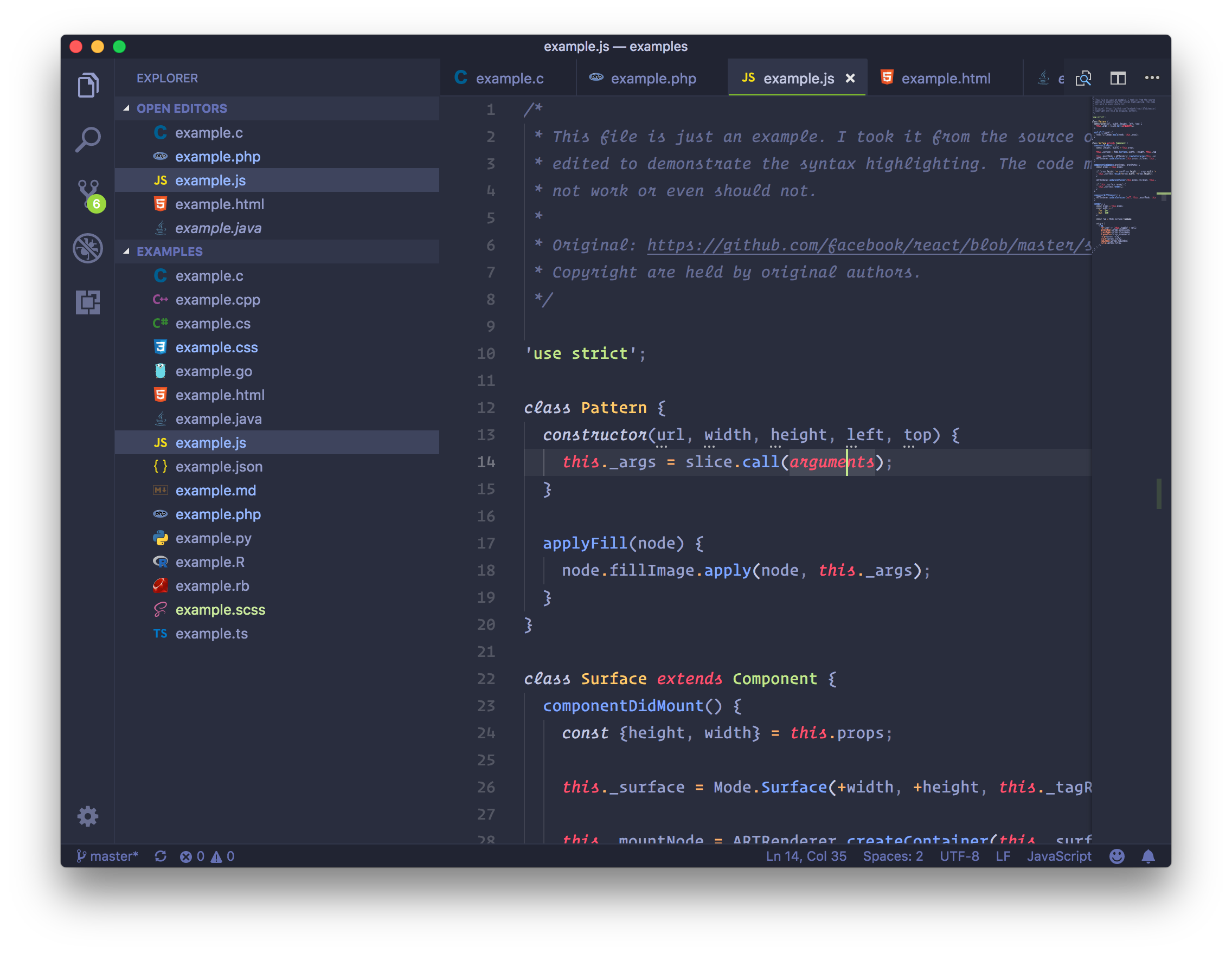Click the Manage gear icon
The image size is (1232, 954).
tap(88, 816)
